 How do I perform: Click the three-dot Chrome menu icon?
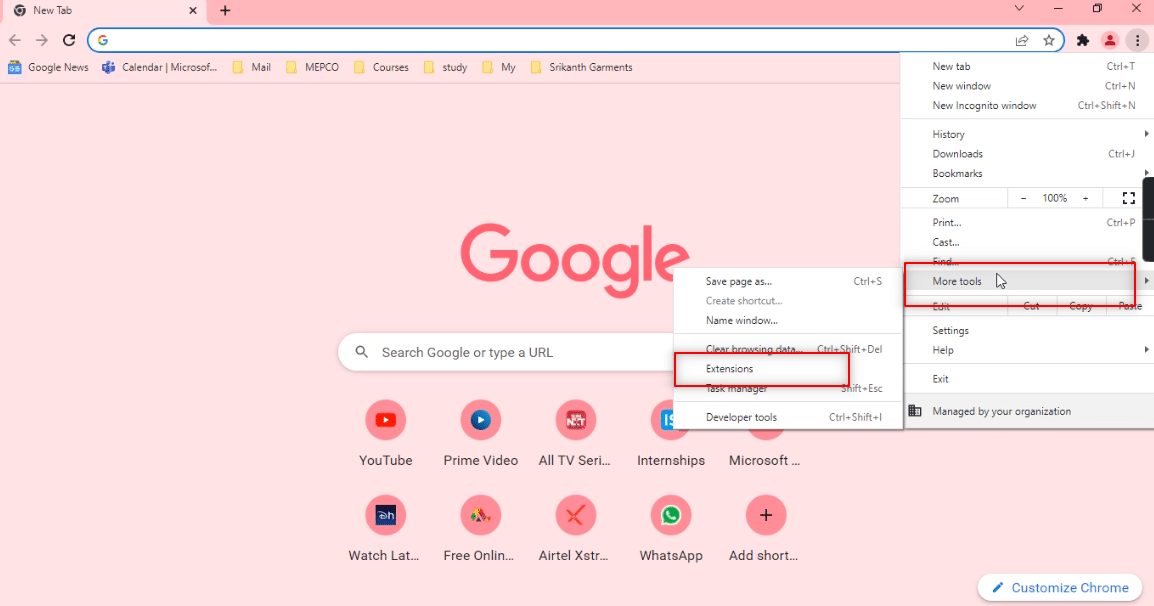tap(1137, 40)
